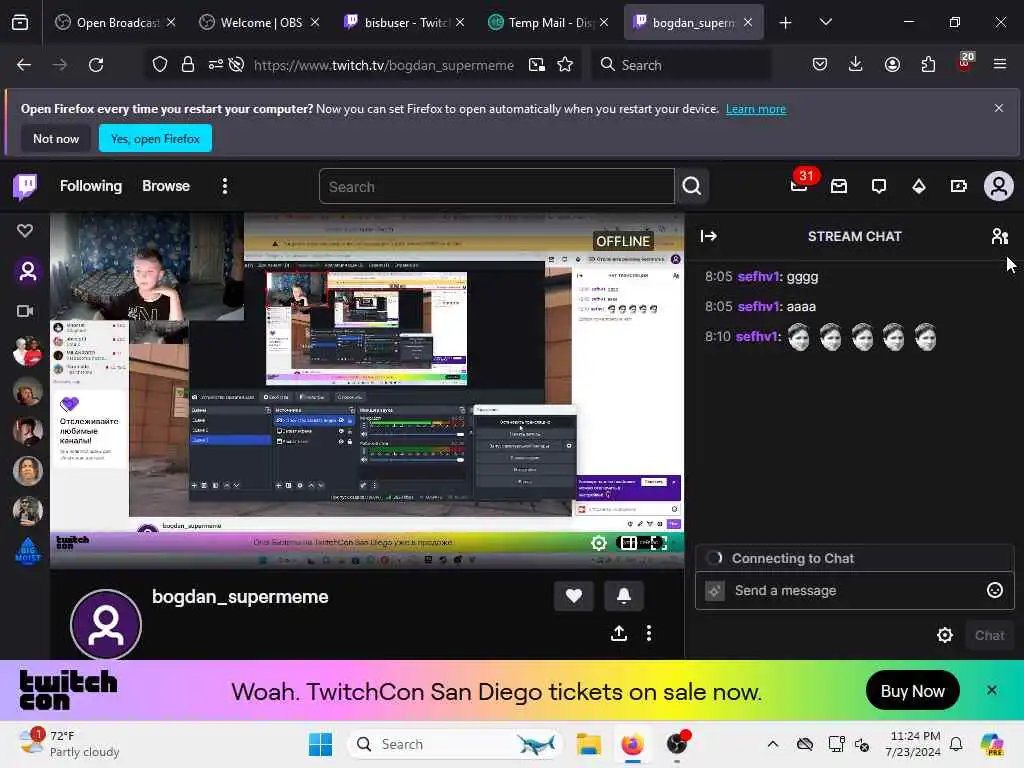Click the camera recommended channels sidebar icon
Image resolution: width=1024 pixels, height=768 pixels.
pyautogui.click(x=25, y=311)
